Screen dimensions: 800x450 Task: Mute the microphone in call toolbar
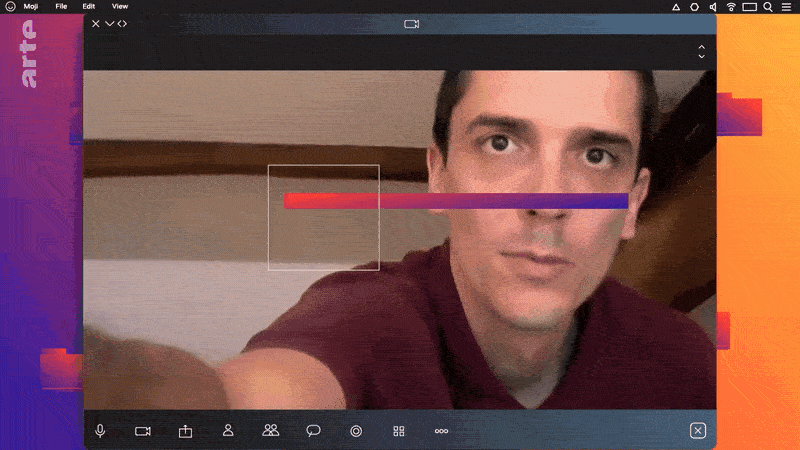pos(100,431)
